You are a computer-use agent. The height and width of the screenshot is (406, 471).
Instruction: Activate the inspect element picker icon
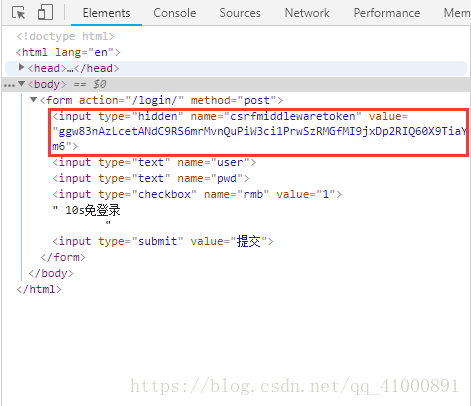[x=19, y=13]
